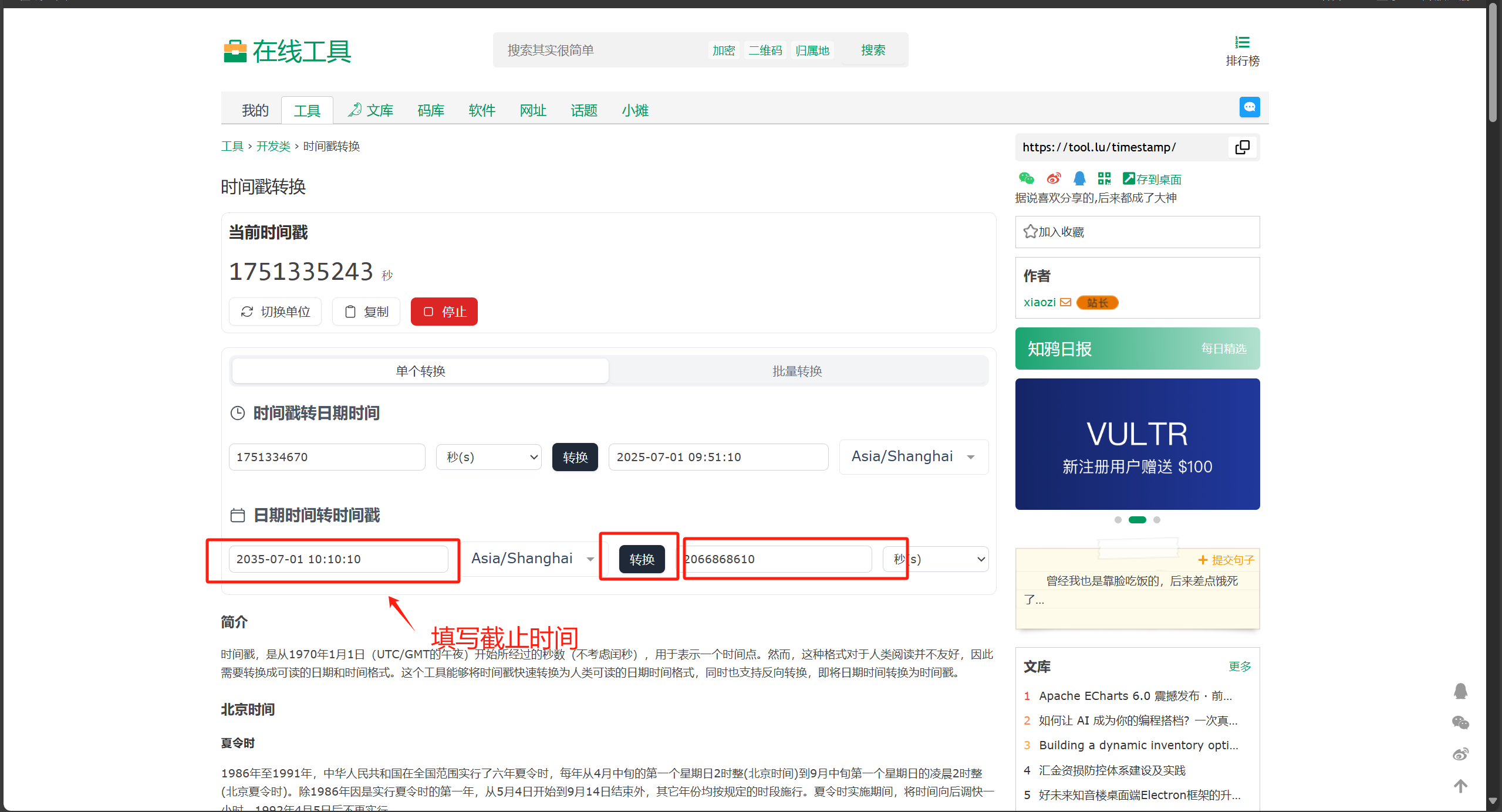Click 存到桌面 save to desktop link

tap(1152, 179)
